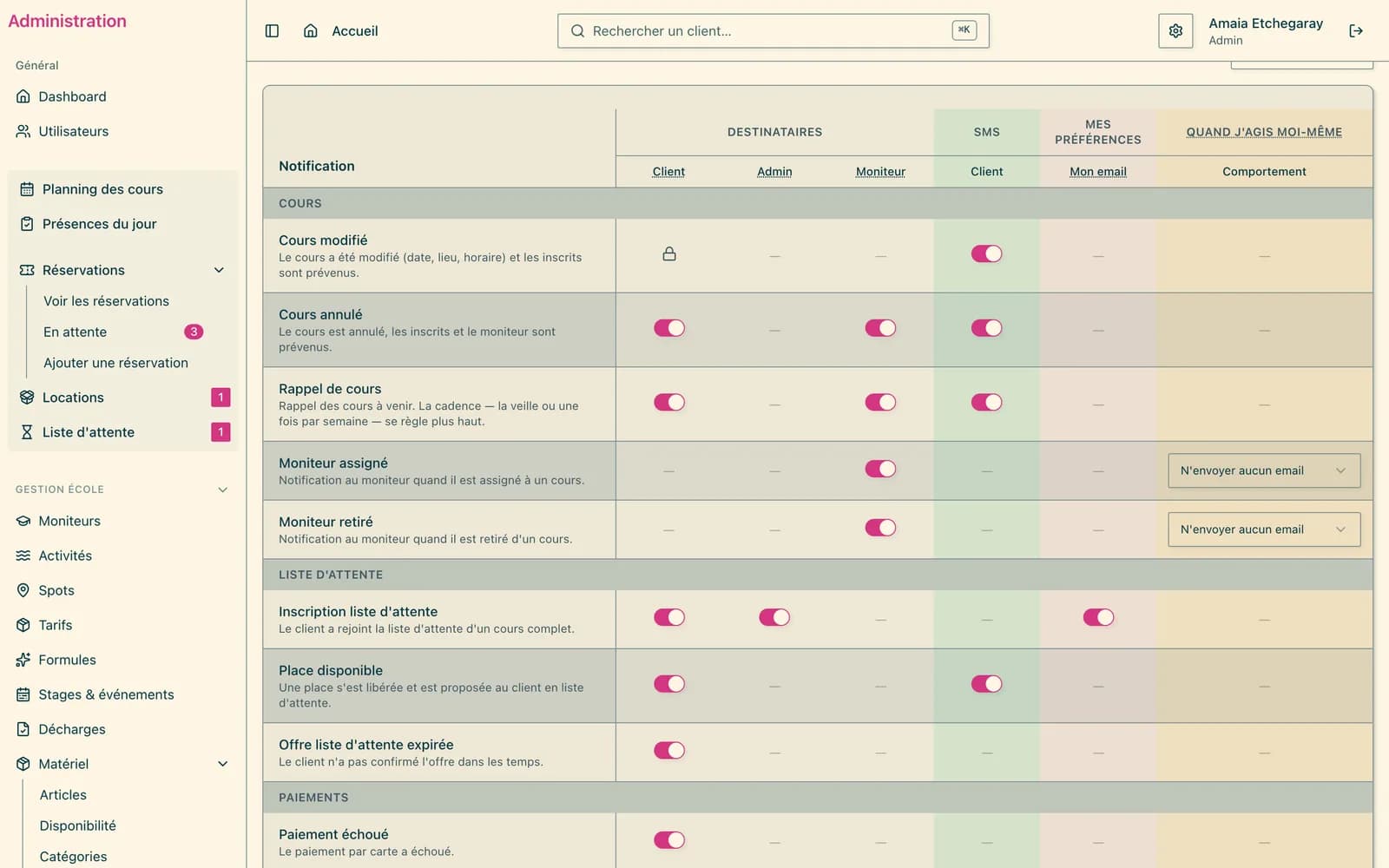Open Comportement dropdown for Moniteur retiré
This screenshot has height=868, width=1389.
(1264, 529)
